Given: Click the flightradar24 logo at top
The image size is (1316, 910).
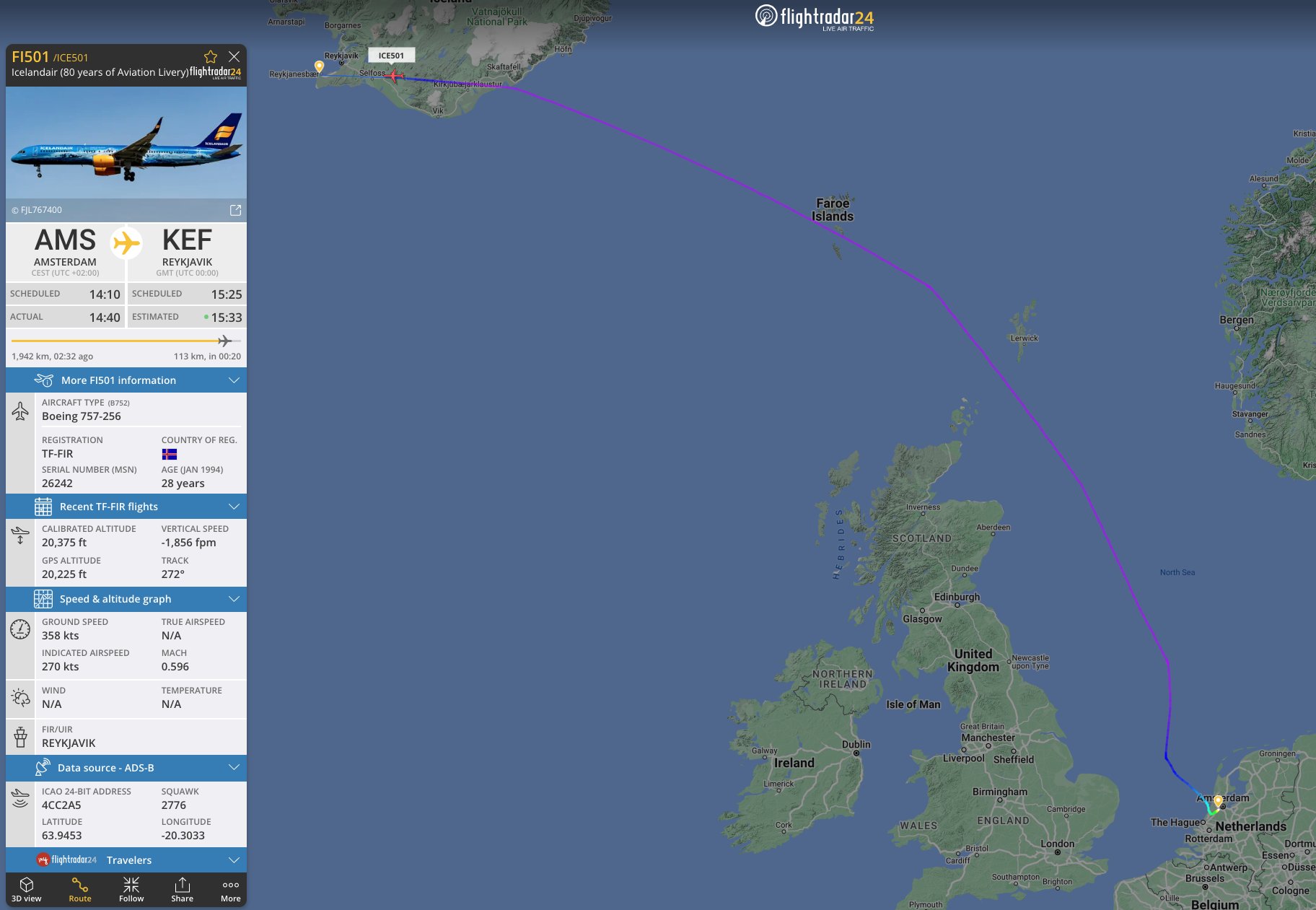Looking at the screenshot, I should click(815, 17).
